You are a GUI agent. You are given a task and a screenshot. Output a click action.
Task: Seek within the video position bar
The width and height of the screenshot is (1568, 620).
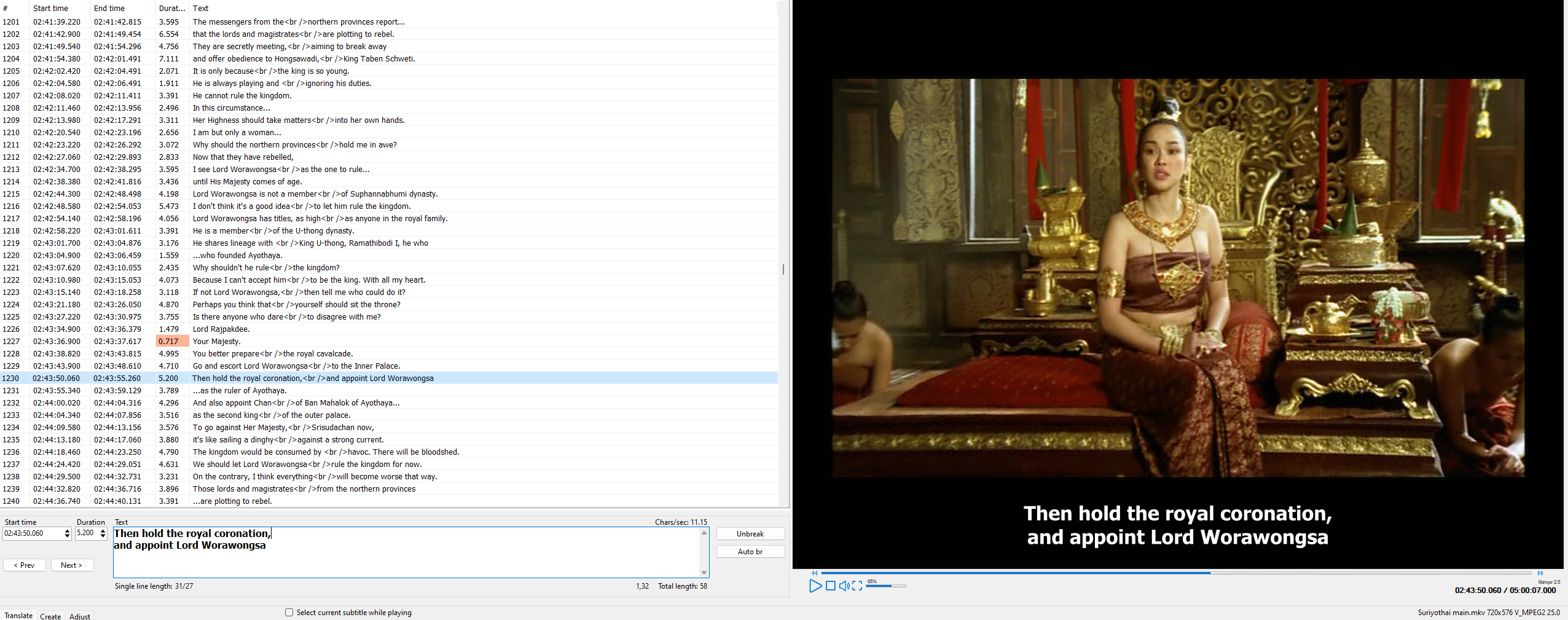(1177, 573)
